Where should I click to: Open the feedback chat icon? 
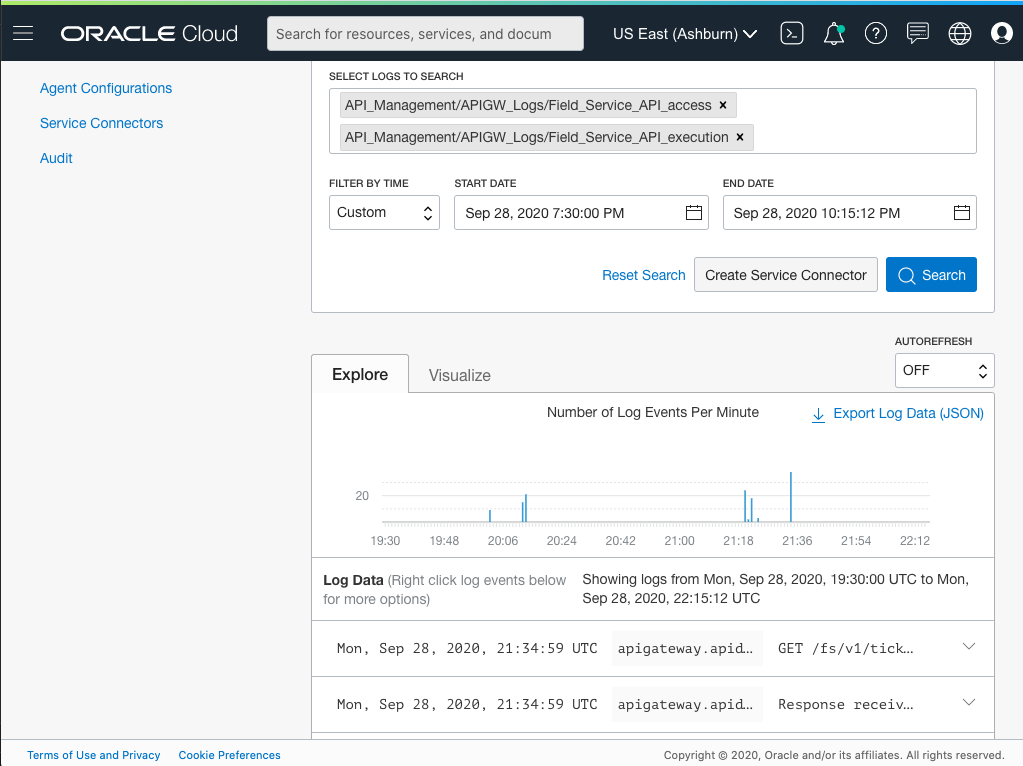917,33
